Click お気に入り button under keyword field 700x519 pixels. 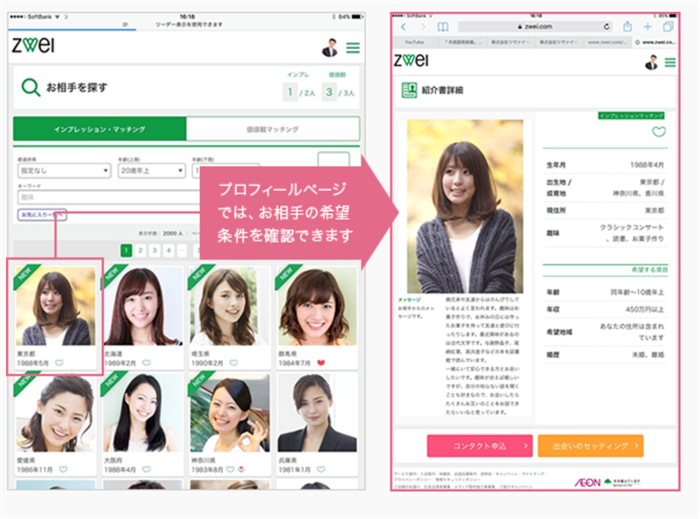(42, 215)
